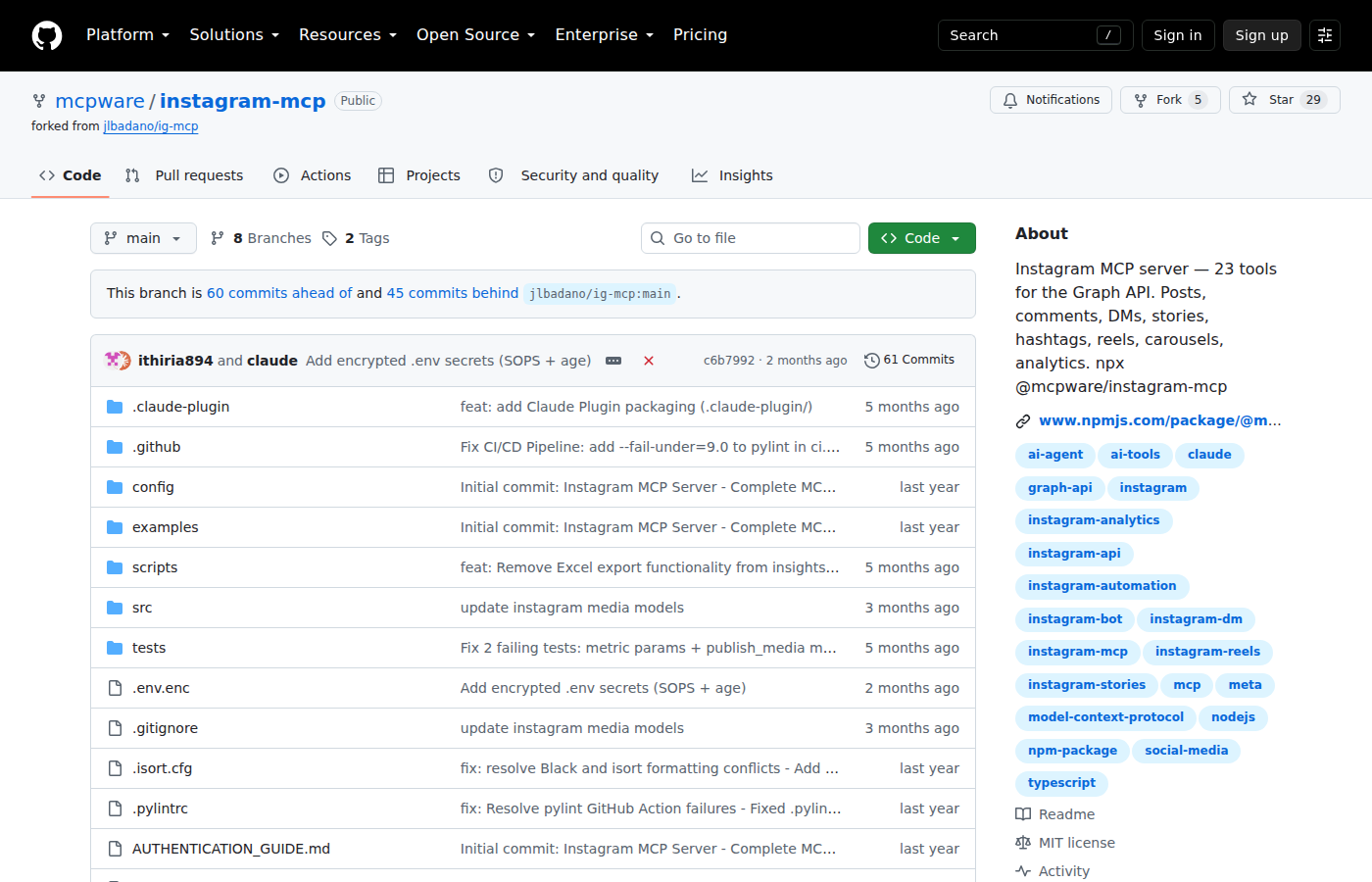Open the main branch selector dropdown
The width and height of the screenshot is (1372, 882).
pos(143,238)
